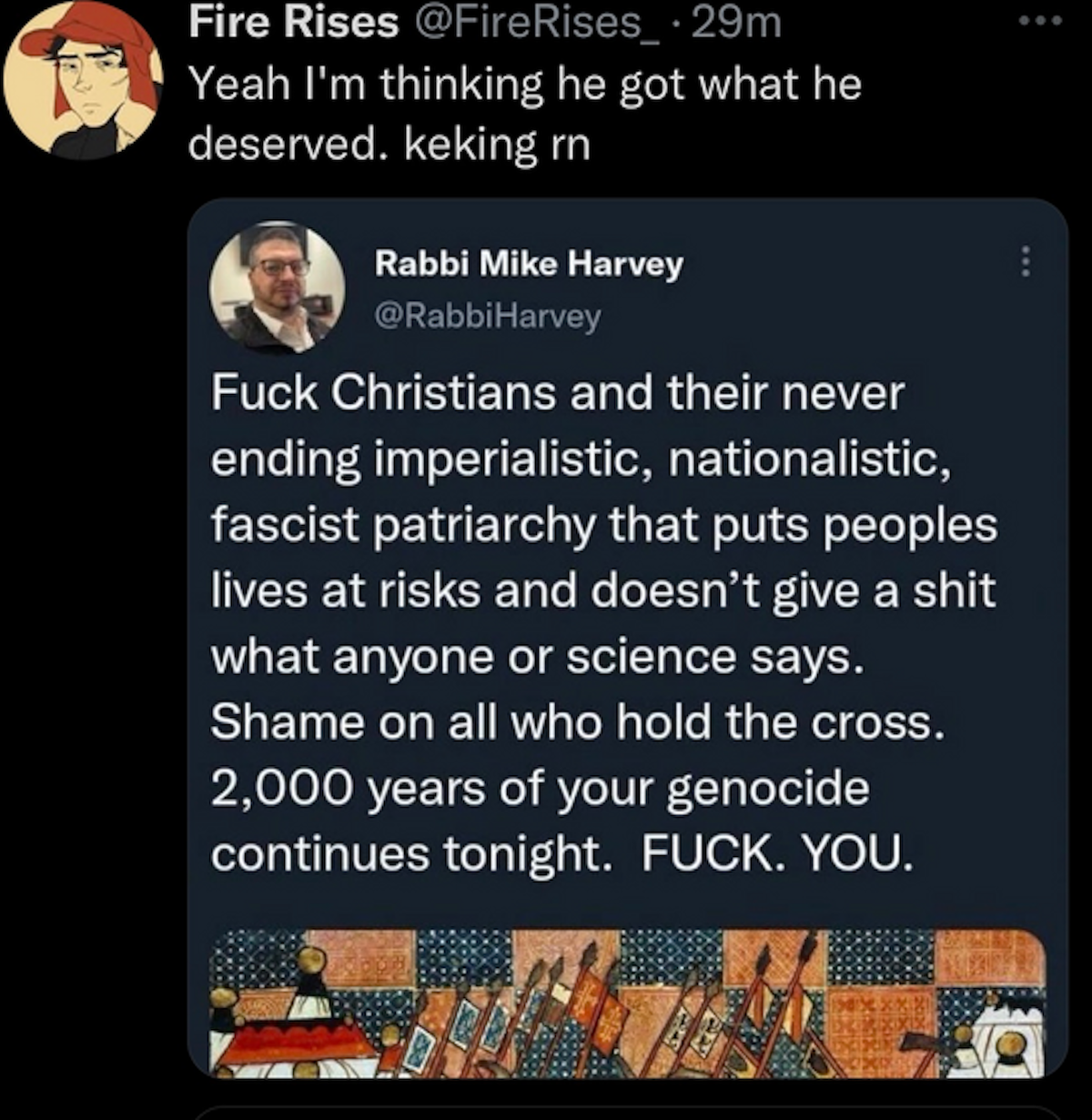The image size is (1092, 1120).
Task: Click "Shame on all who hold the cross."
Action: pos(572,721)
